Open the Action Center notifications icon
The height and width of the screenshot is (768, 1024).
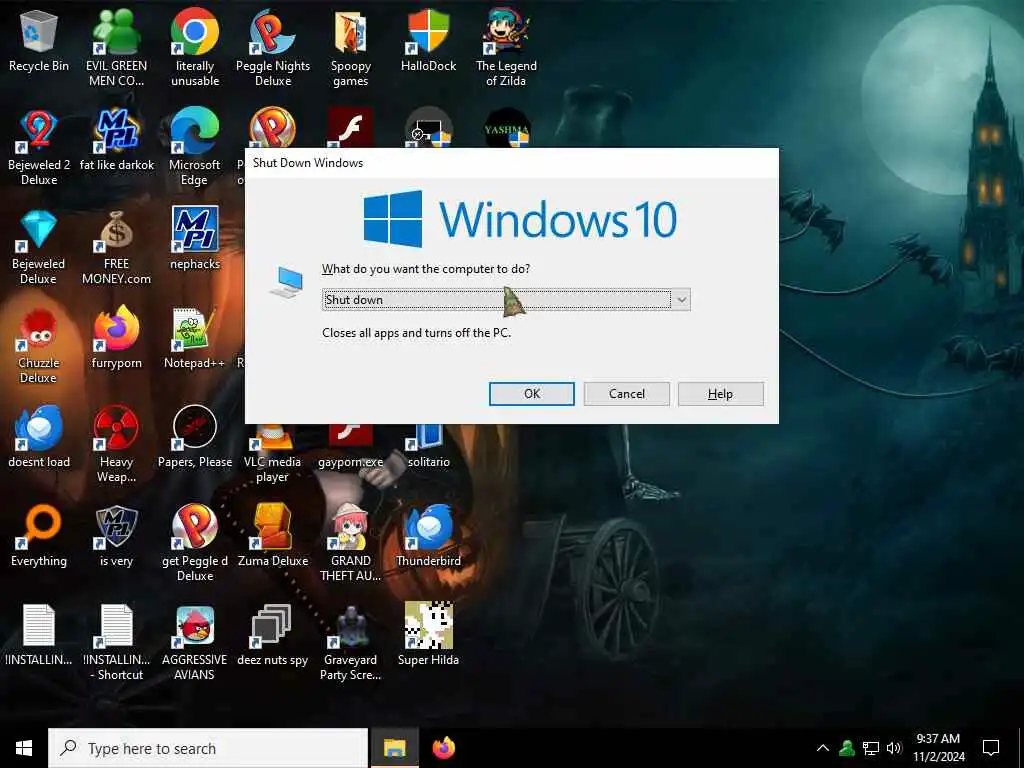991,748
